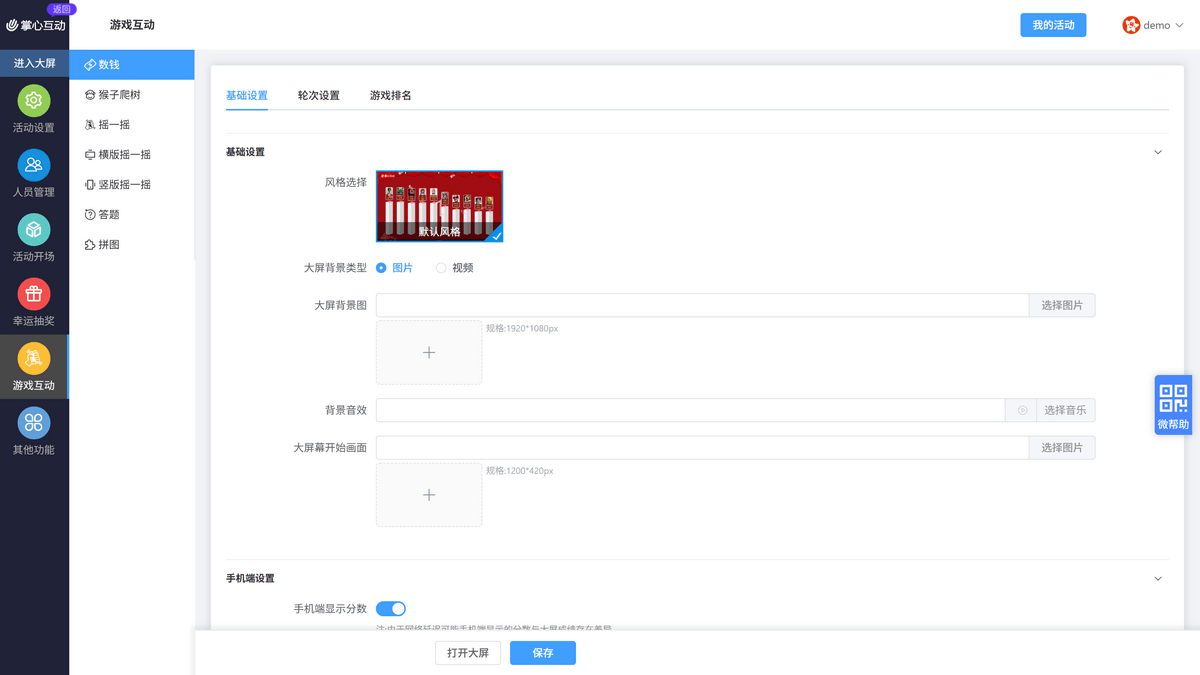This screenshot has width=1200, height=675.
Task: Select 答题 game in sidebar
Action: click(132, 215)
